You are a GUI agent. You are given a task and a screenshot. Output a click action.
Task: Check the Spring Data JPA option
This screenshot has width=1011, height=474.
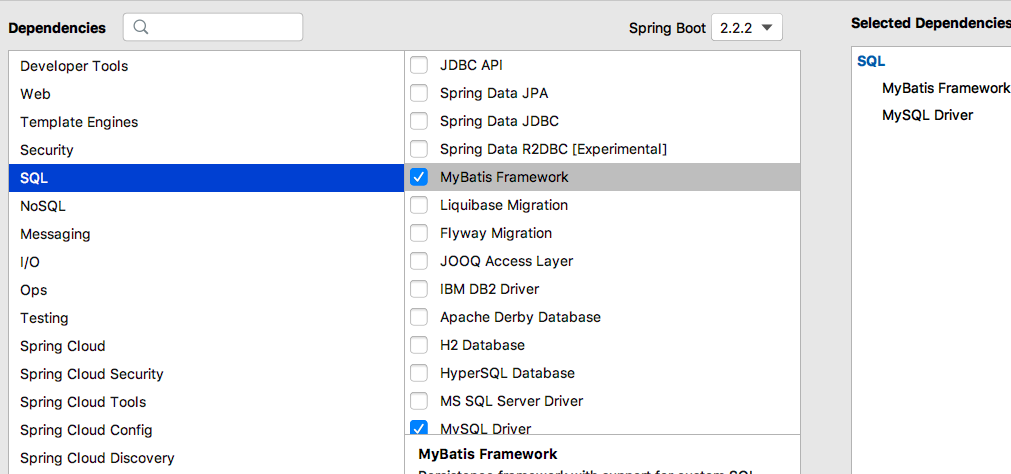pos(419,93)
